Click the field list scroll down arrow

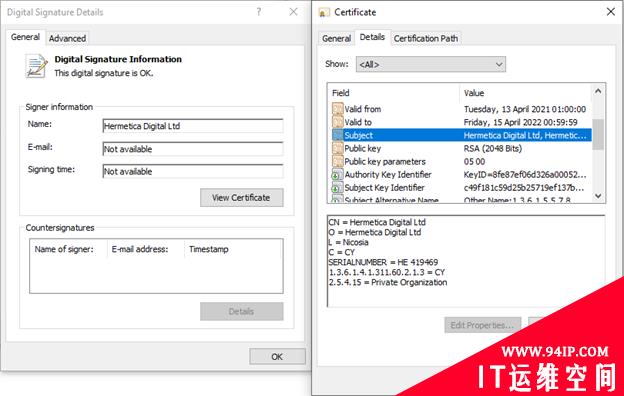598,196
